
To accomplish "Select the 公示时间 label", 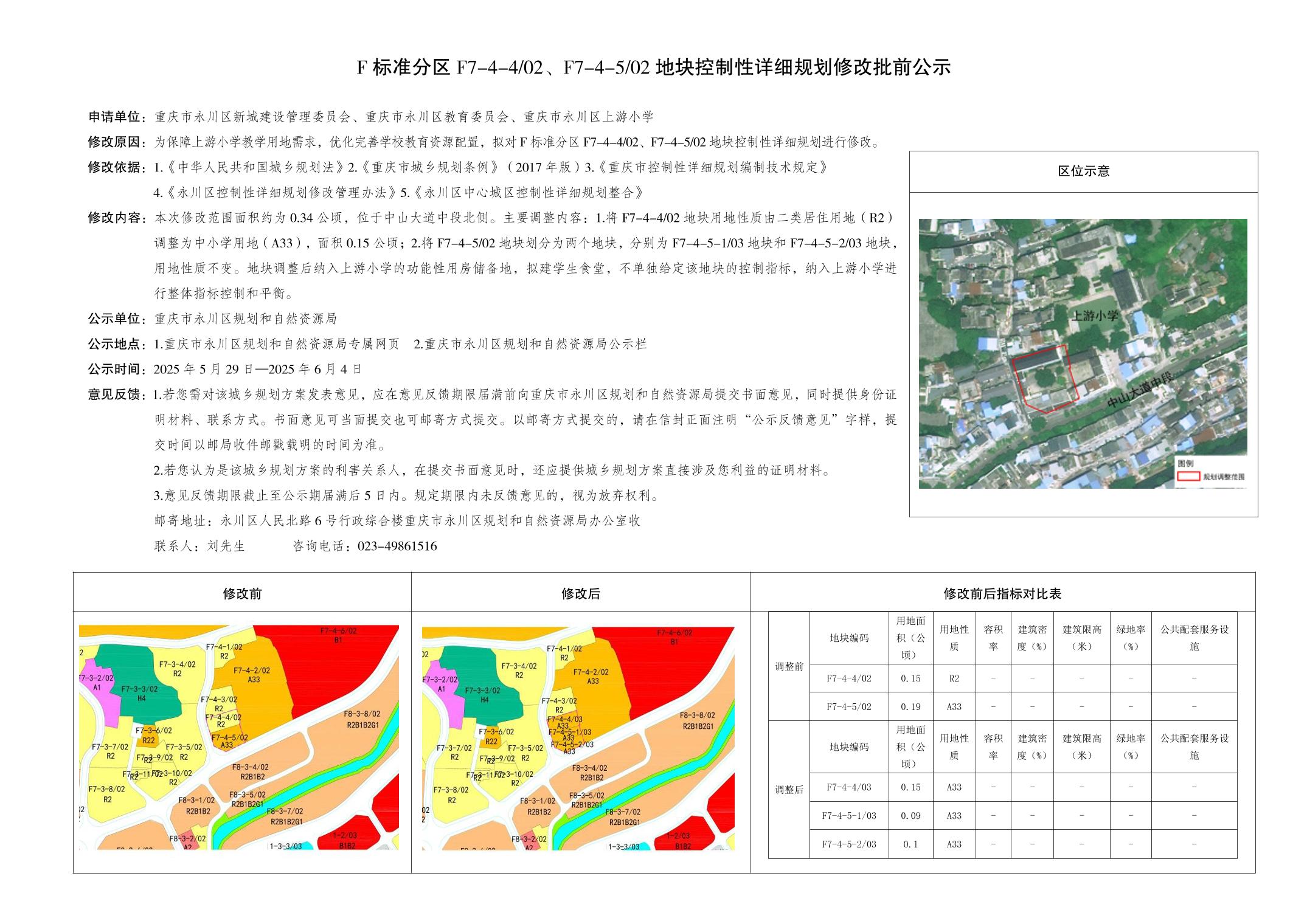I will tap(118, 369).
